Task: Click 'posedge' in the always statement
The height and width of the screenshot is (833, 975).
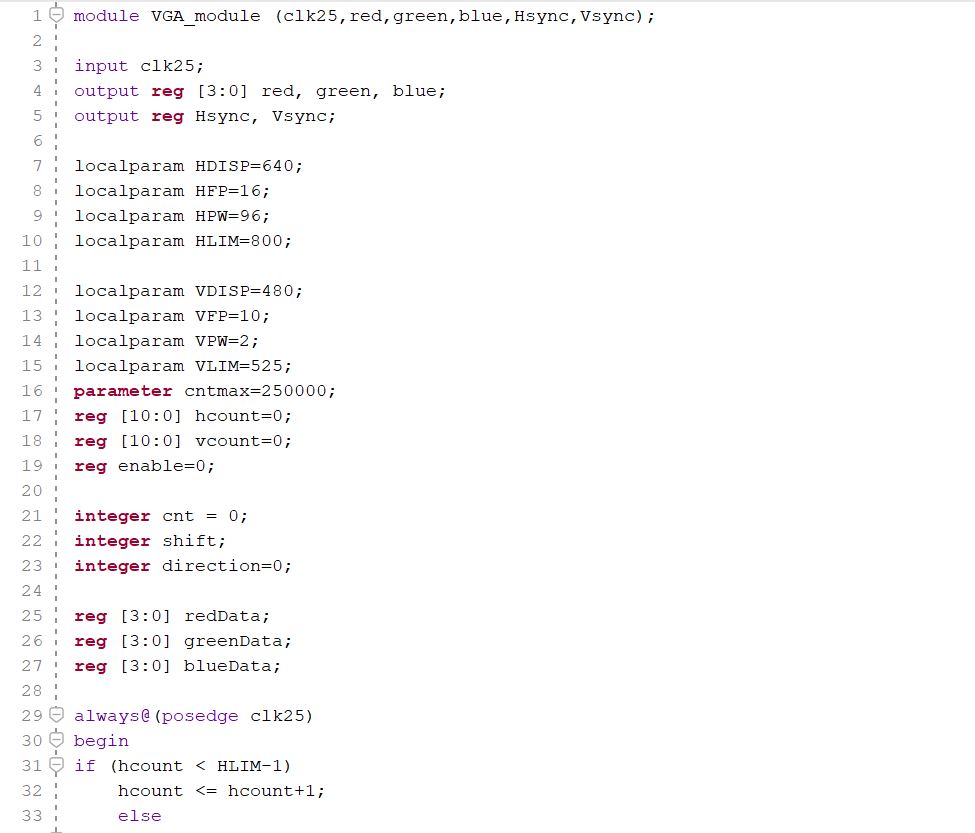Action: (200, 716)
